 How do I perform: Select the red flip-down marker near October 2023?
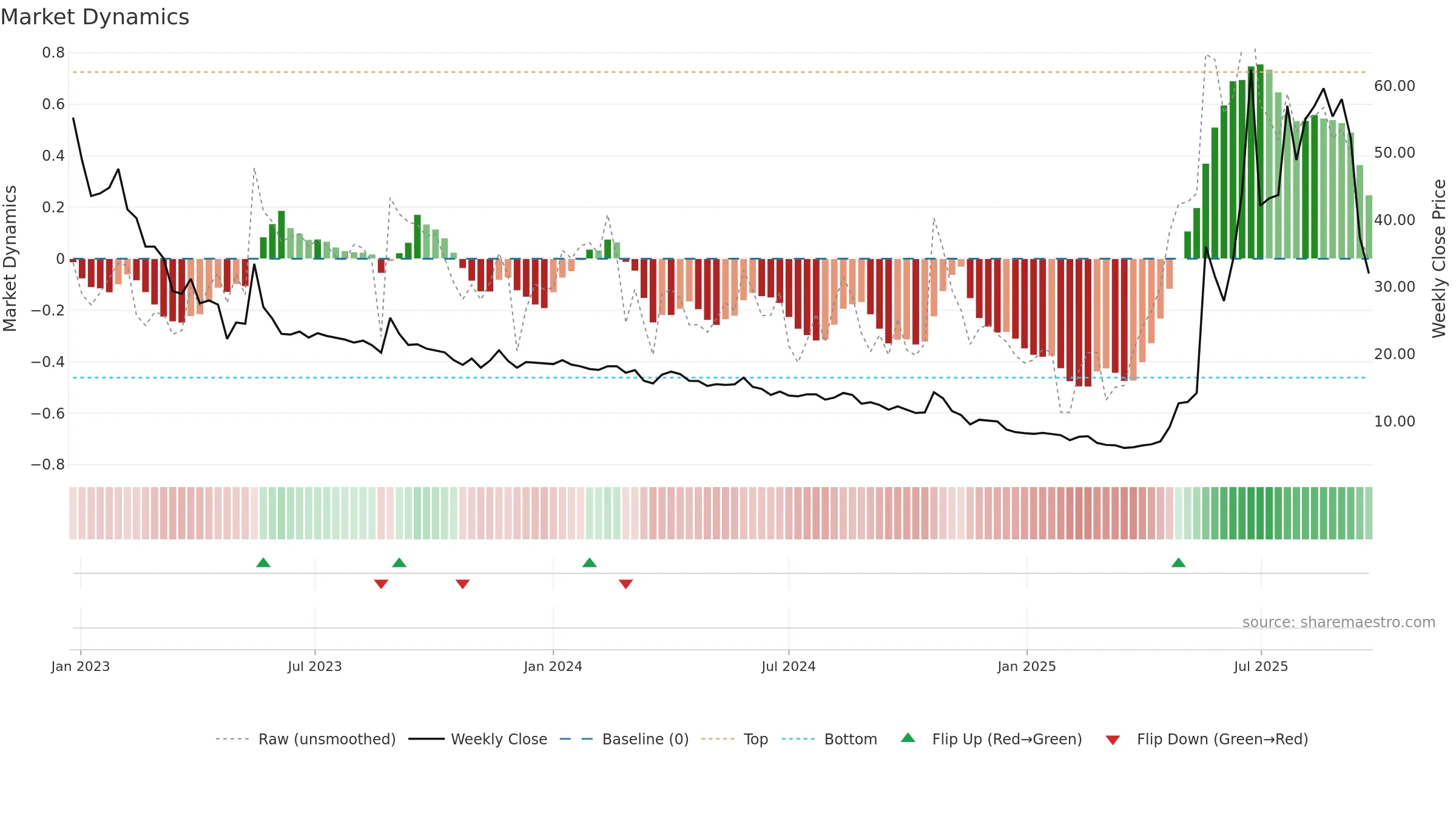(463, 584)
